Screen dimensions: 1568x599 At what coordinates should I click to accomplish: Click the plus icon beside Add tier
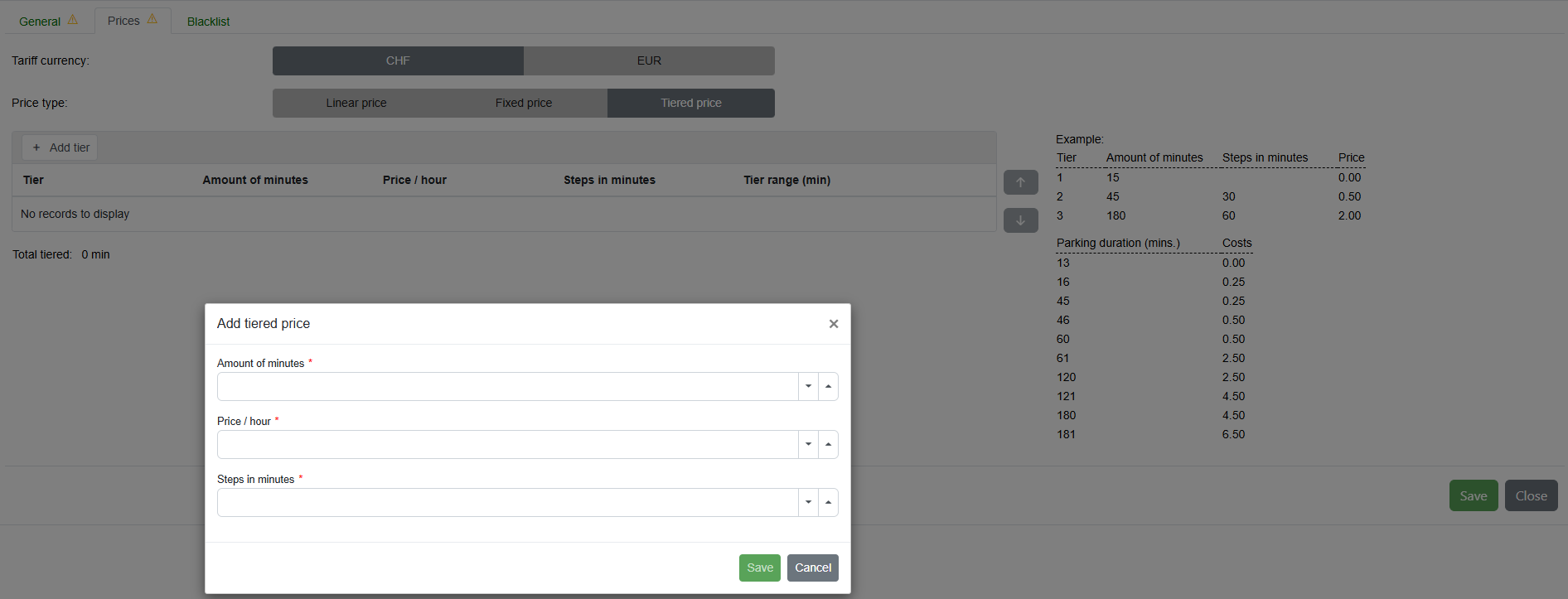click(x=36, y=147)
